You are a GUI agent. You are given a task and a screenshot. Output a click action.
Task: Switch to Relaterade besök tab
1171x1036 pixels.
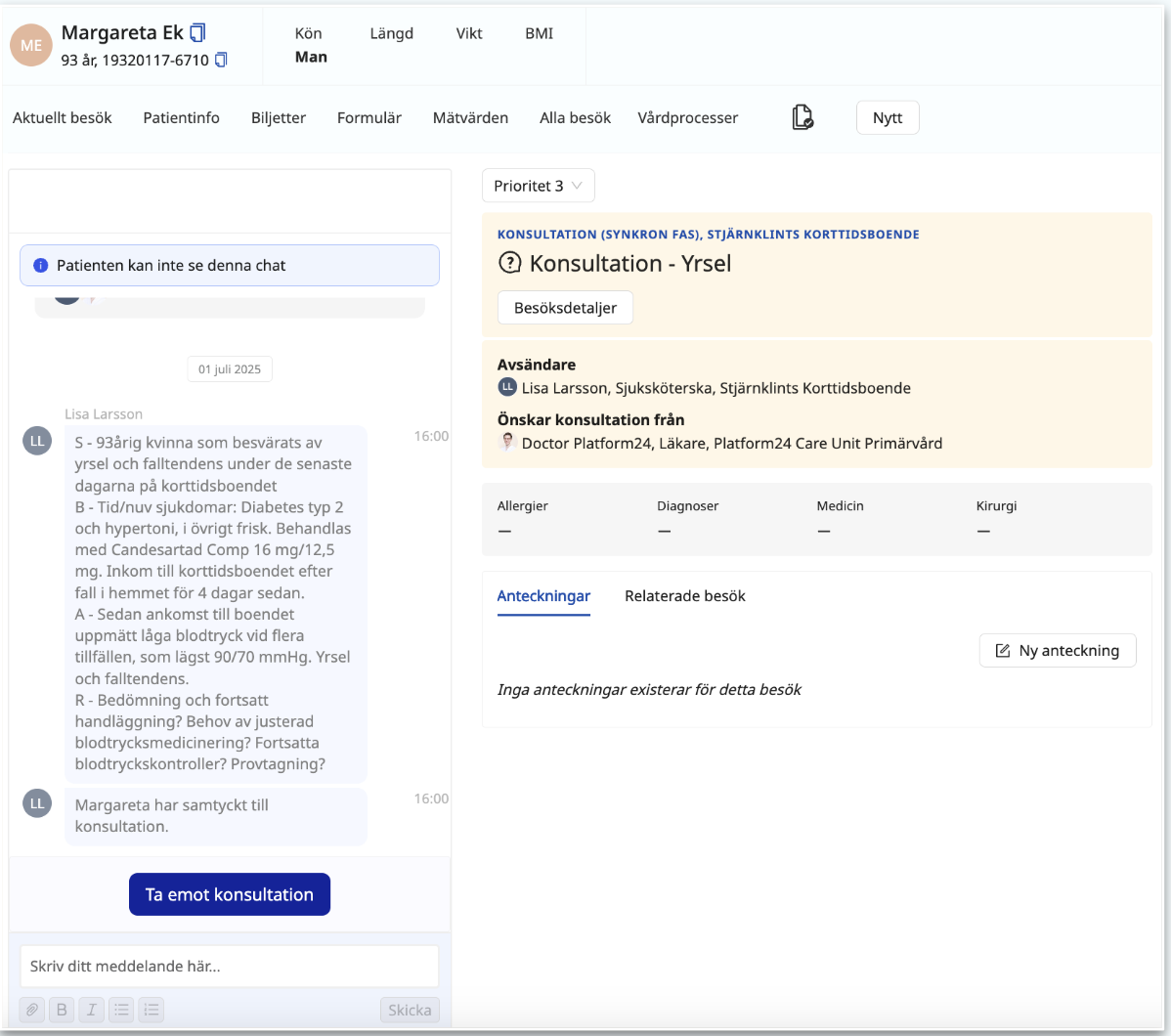(685, 596)
